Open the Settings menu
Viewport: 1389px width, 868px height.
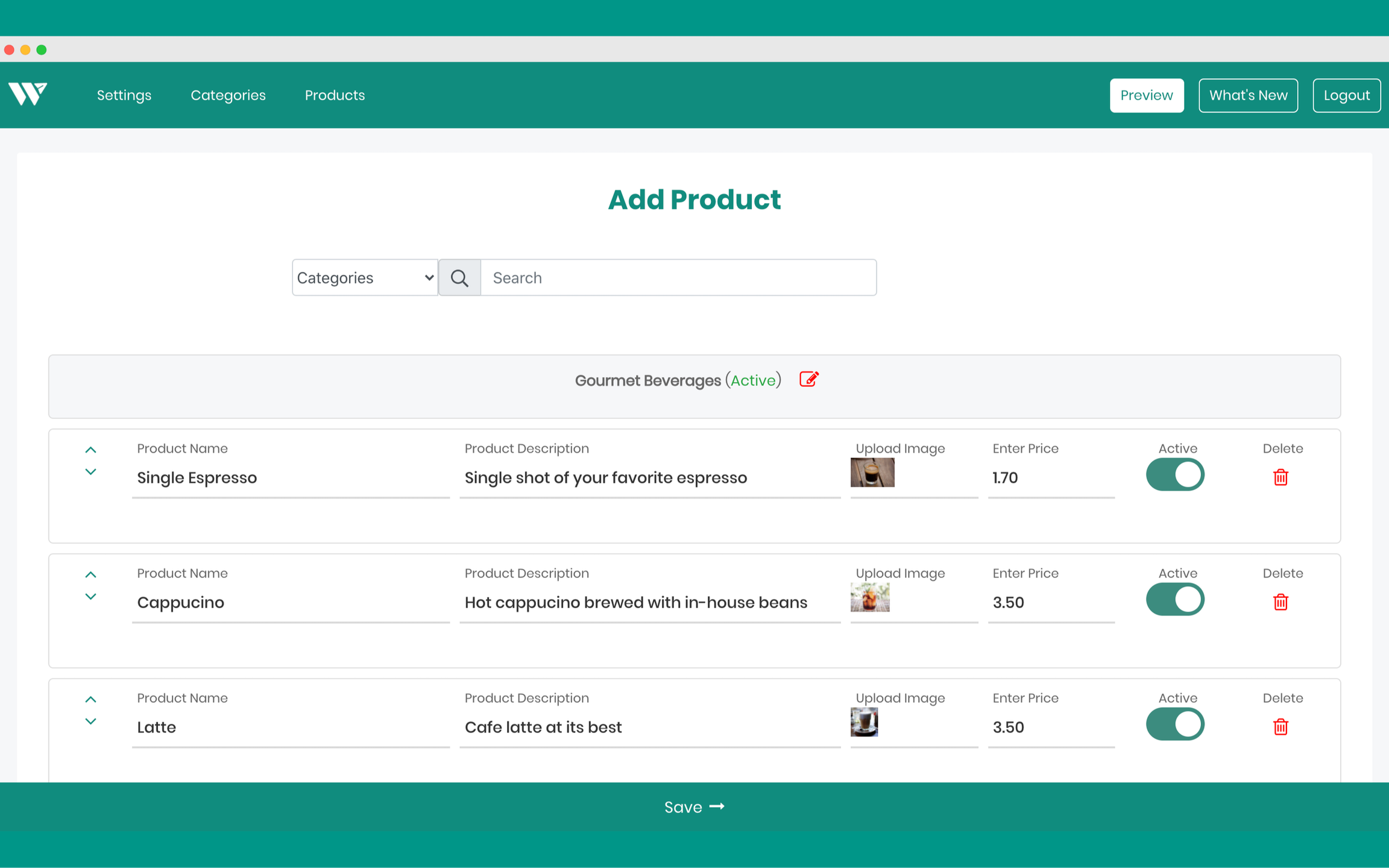coord(124,95)
